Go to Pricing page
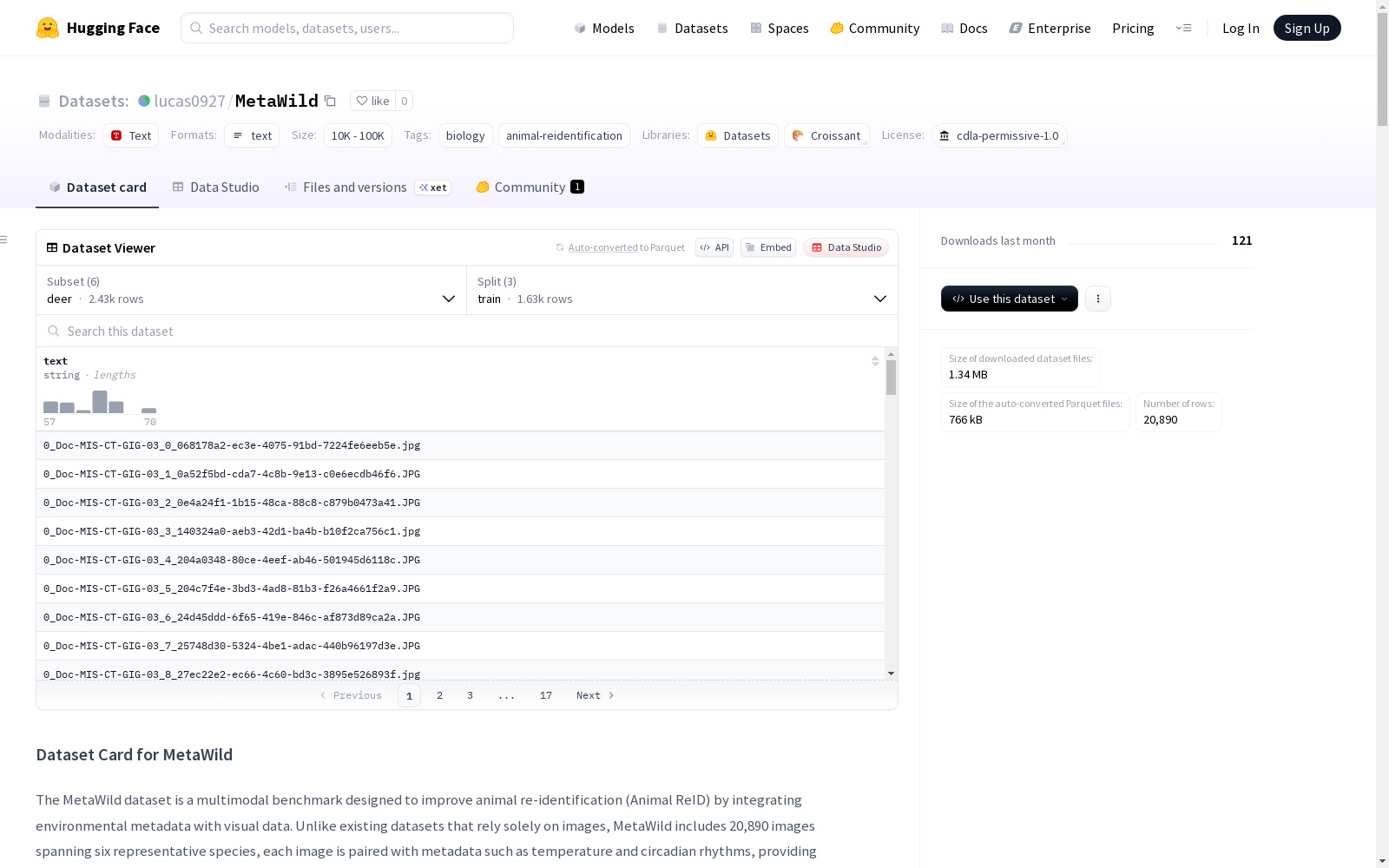This screenshot has height=868, width=1389. (x=1133, y=28)
